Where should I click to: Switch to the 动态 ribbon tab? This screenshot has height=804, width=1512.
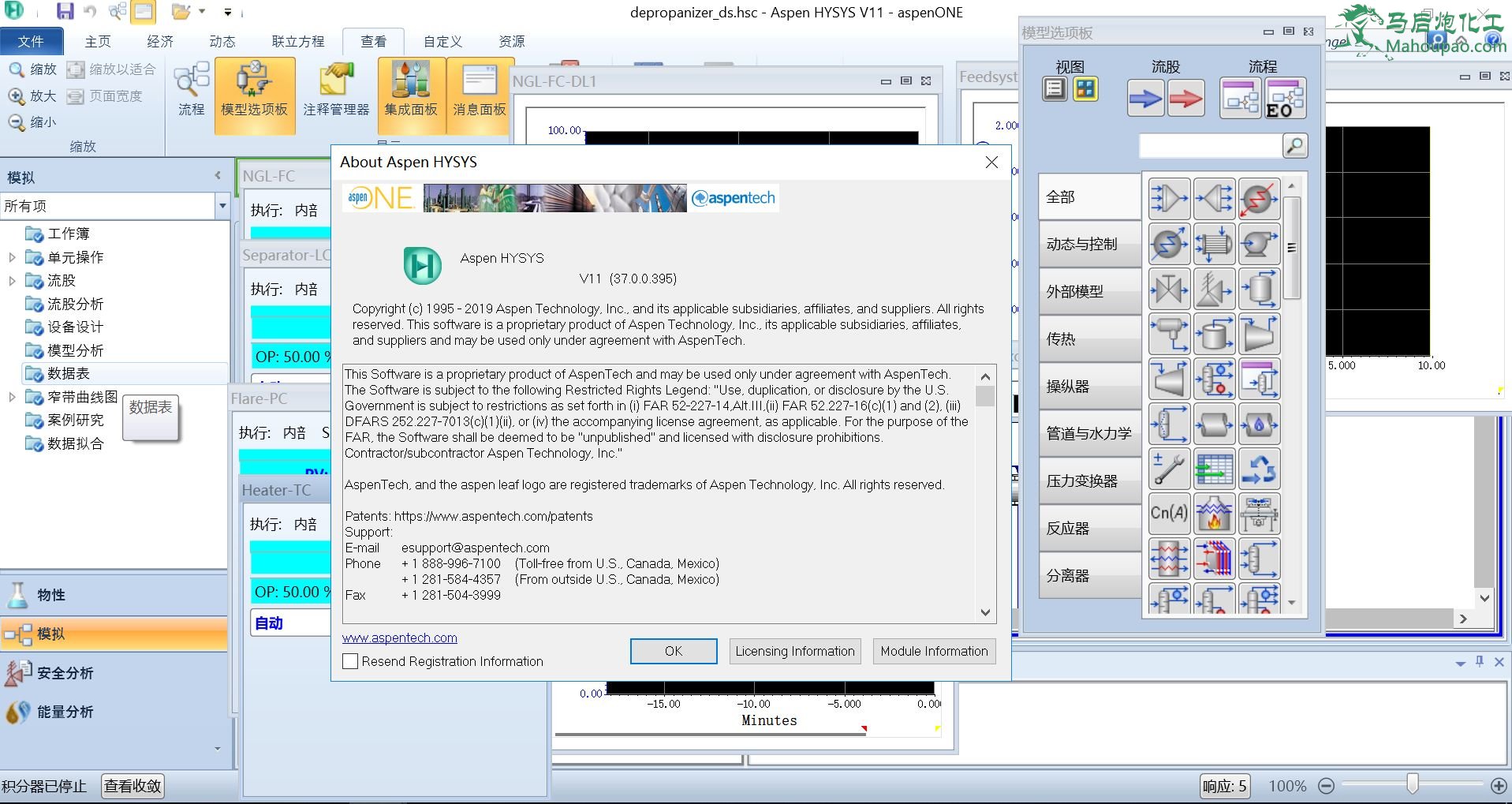pos(222,41)
